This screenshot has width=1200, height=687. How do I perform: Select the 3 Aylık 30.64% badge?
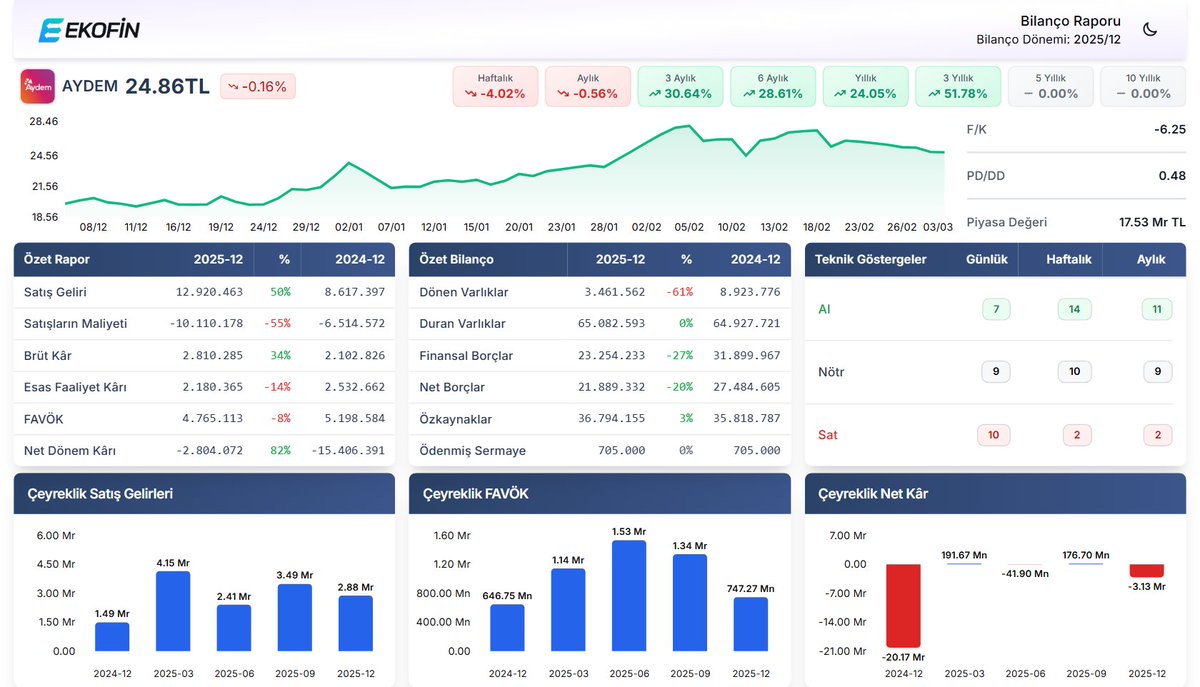pos(680,86)
